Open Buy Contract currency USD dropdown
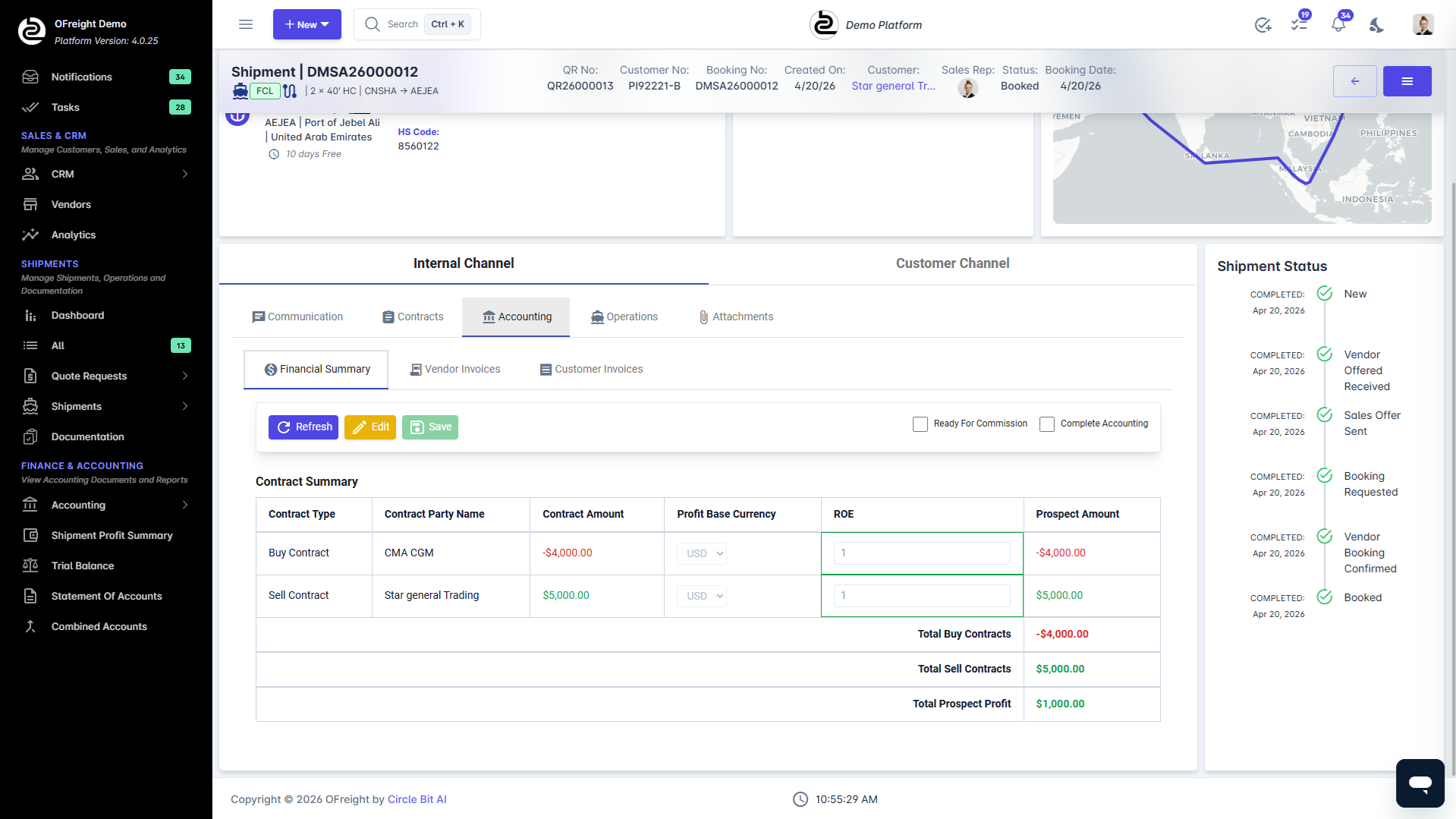The width and height of the screenshot is (1456, 819). coord(702,553)
